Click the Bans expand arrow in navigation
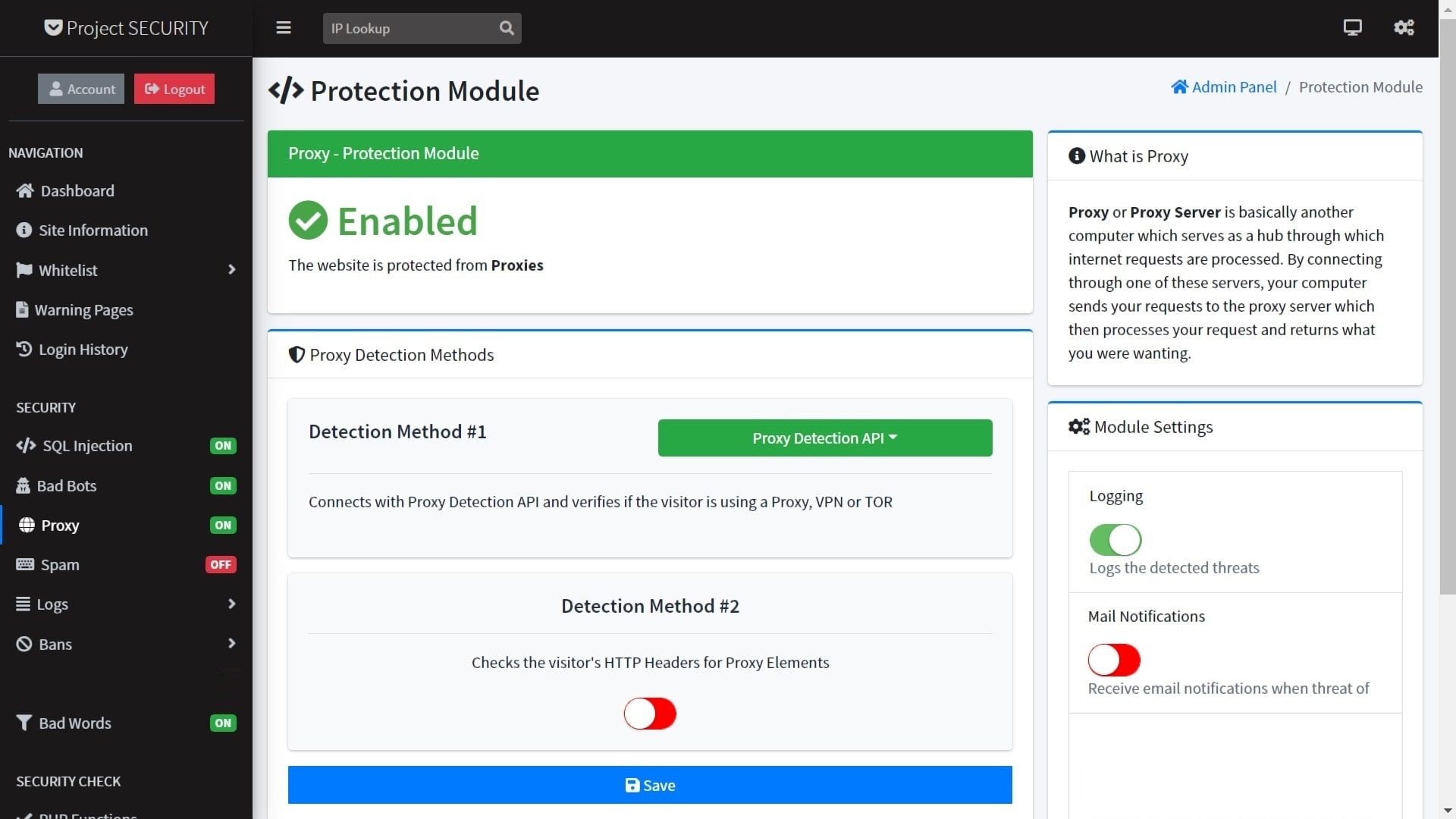Viewport: 1456px width, 819px height. [231, 643]
